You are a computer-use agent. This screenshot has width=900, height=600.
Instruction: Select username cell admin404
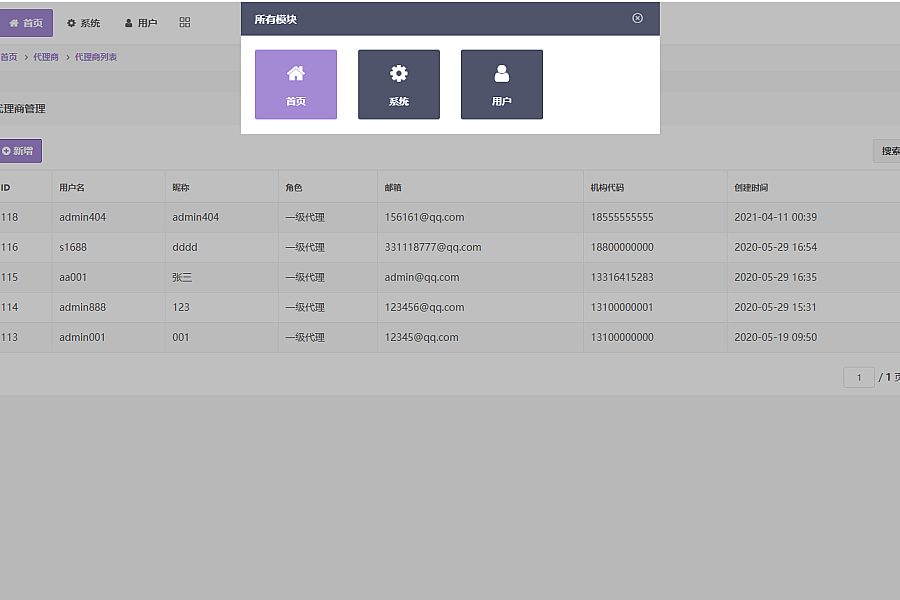point(83,218)
